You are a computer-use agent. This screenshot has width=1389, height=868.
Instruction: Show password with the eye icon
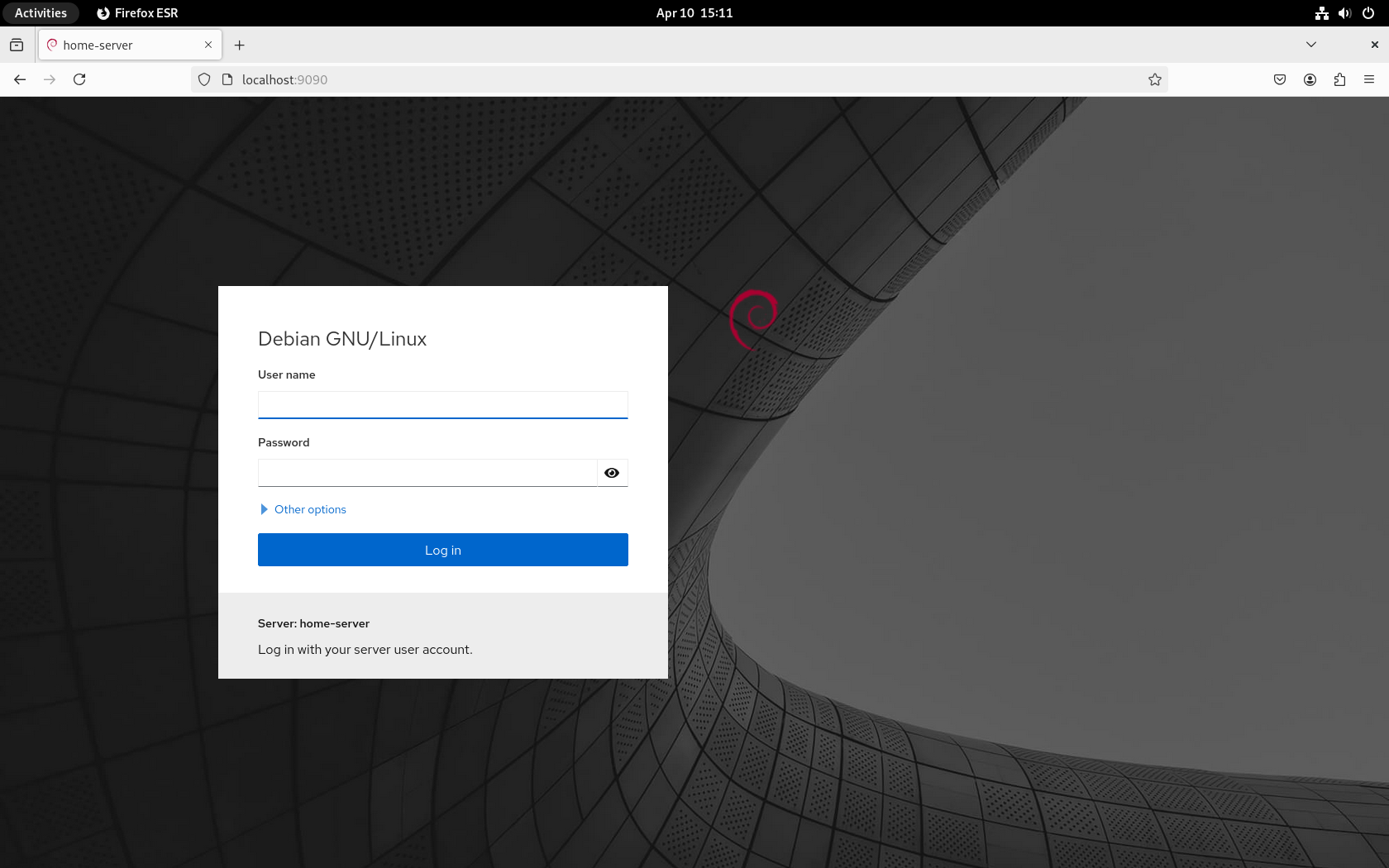(x=612, y=473)
